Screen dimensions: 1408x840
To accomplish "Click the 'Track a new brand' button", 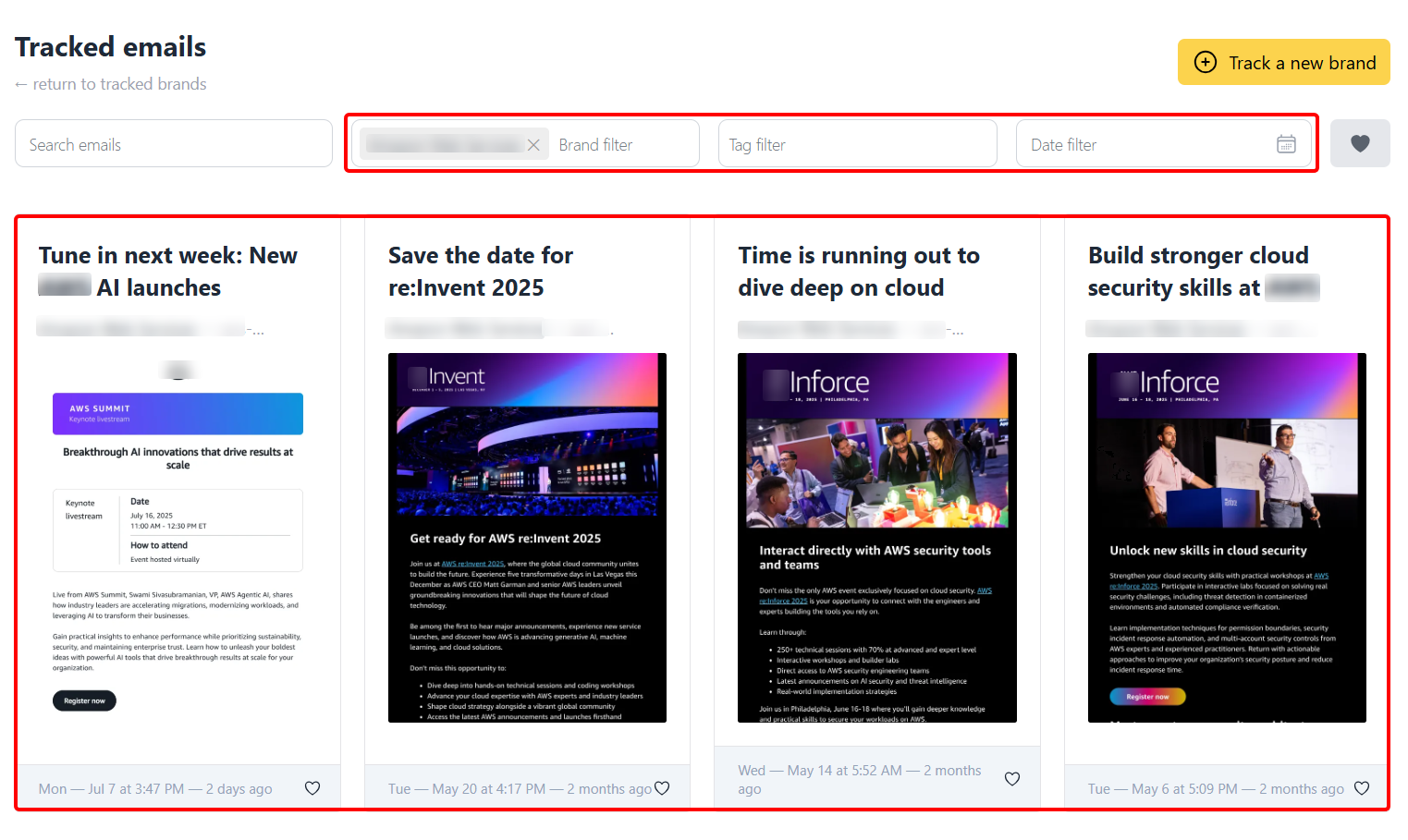I will [x=1284, y=62].
